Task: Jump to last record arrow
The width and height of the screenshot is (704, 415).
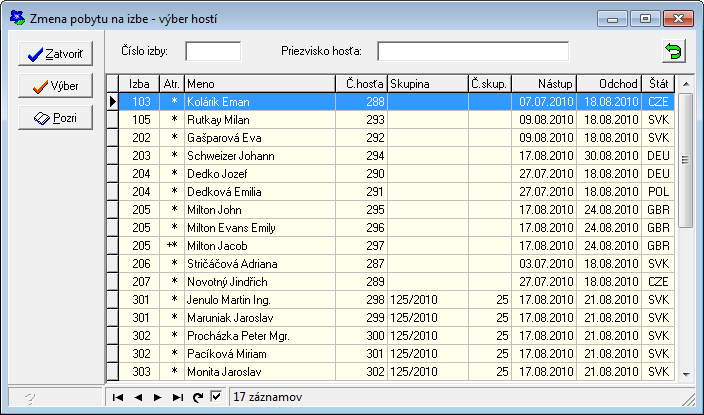Action: (x=176, y=397)
